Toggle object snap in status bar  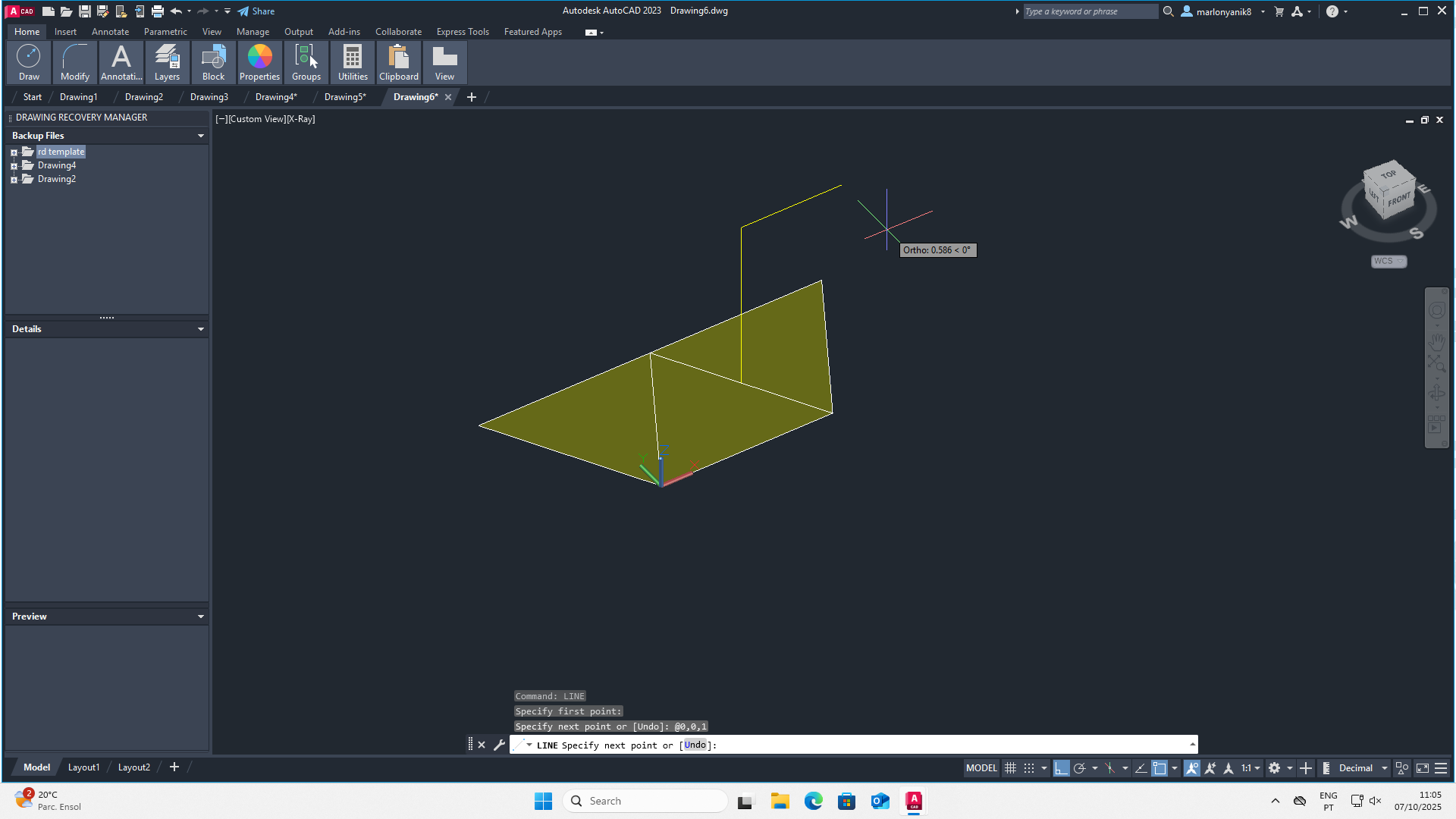pos(1159,768)
